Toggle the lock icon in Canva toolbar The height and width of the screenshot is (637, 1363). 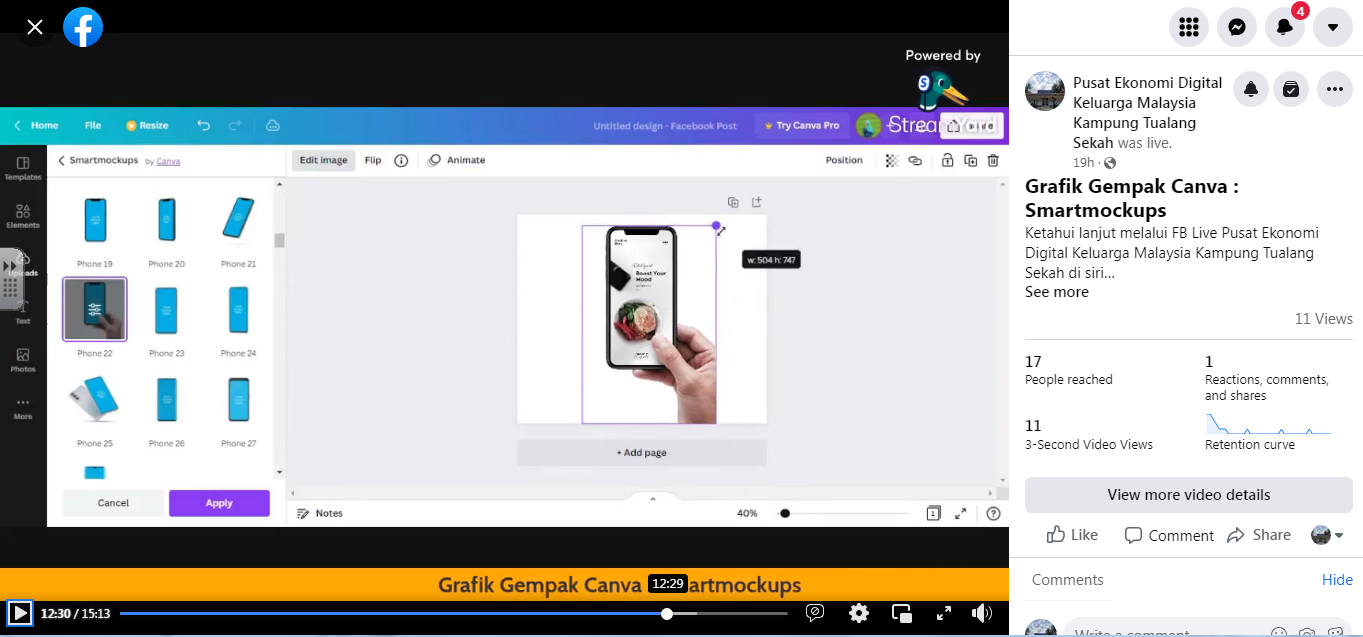[x=946, y=160]
